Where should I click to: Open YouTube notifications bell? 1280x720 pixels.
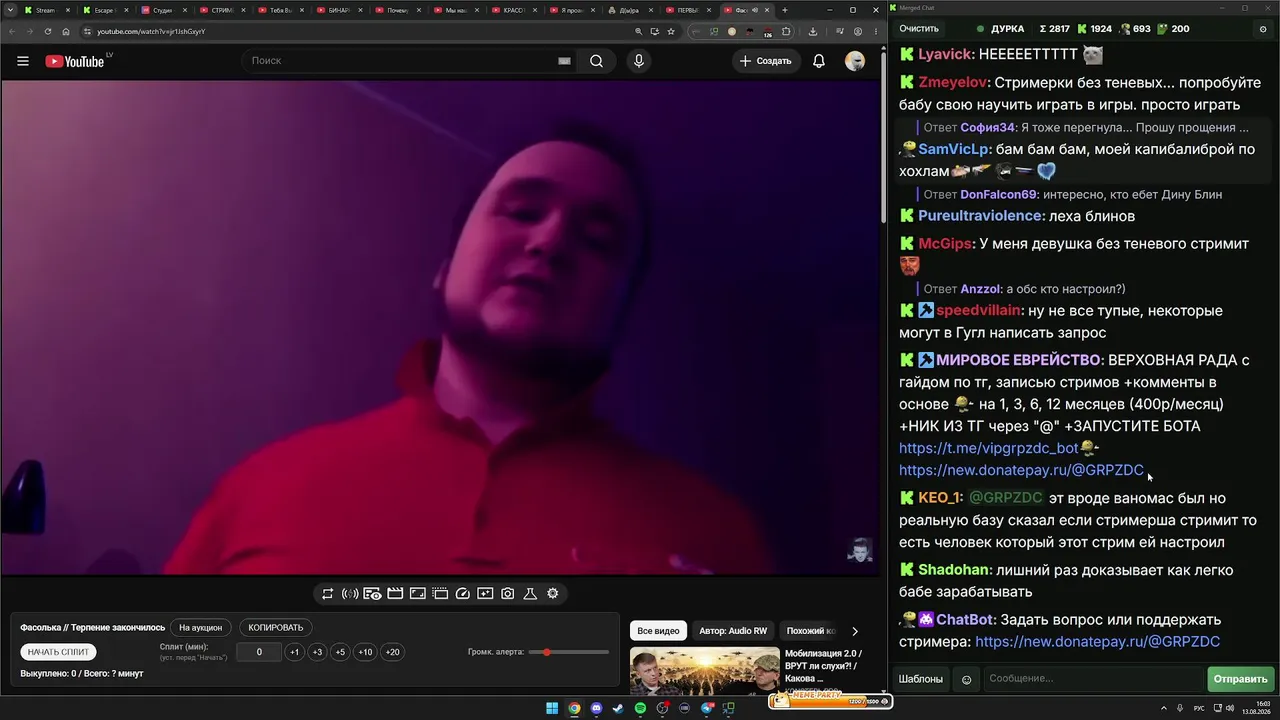[x=819, y=61]
